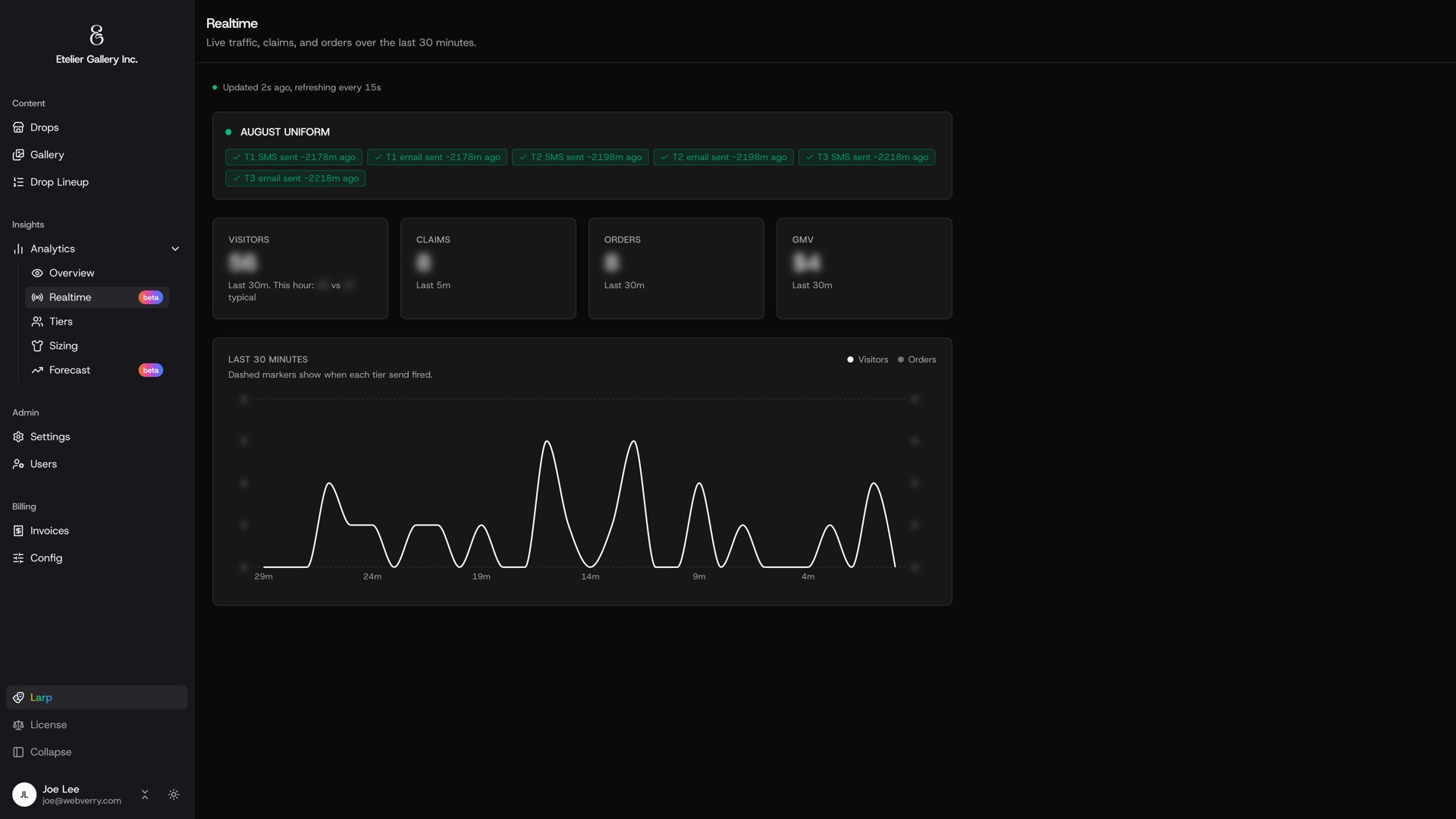Screen dimensions: 1456x819
Task: Collapse the Analytics section chevron
Action: [175, 249]
